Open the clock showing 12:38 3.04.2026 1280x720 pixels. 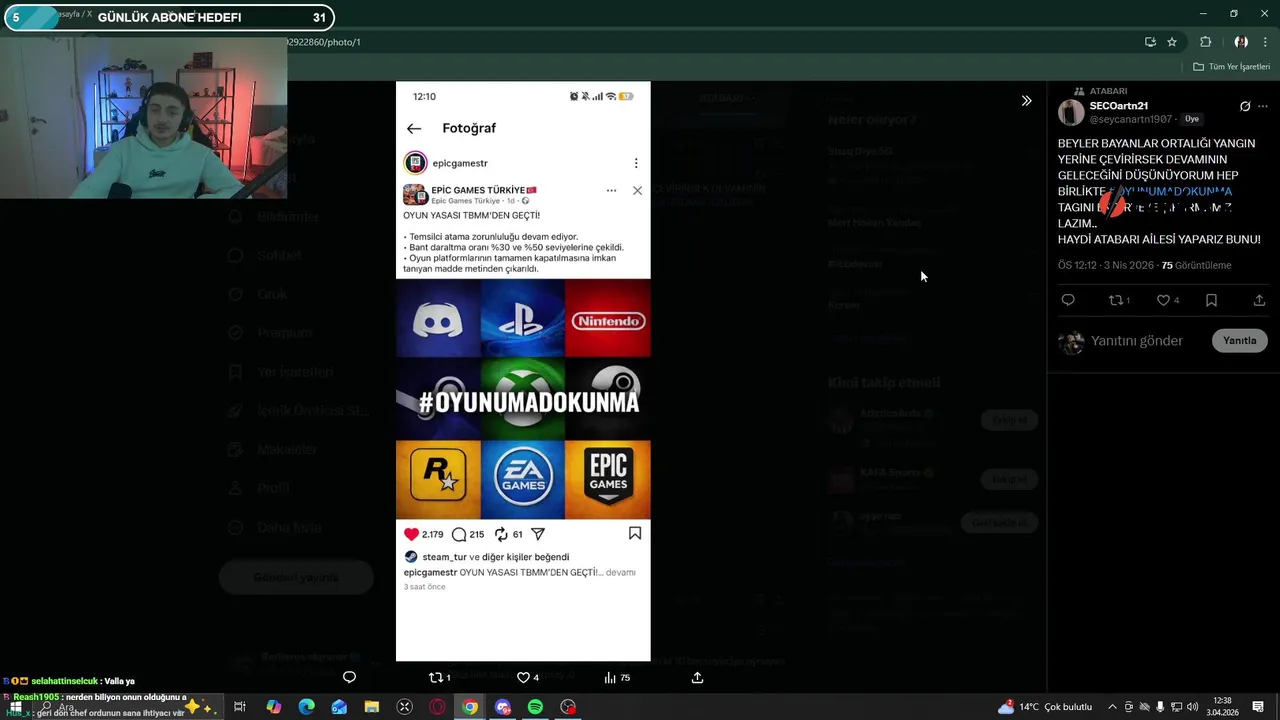[1221, 707]
